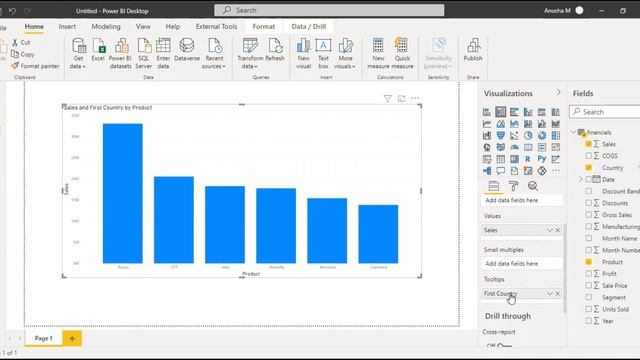Connect to SQL Server source
640x360 pixels.
144,54
